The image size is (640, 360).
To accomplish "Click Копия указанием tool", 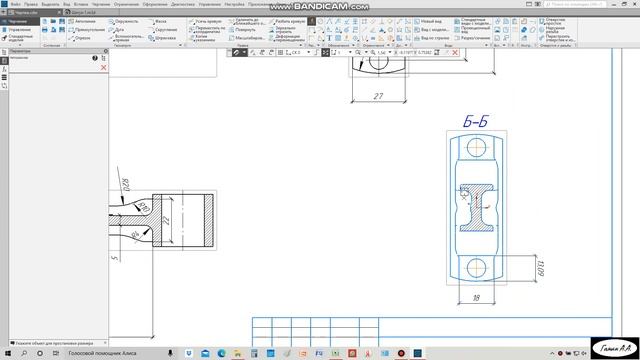I will pos(201,38).
